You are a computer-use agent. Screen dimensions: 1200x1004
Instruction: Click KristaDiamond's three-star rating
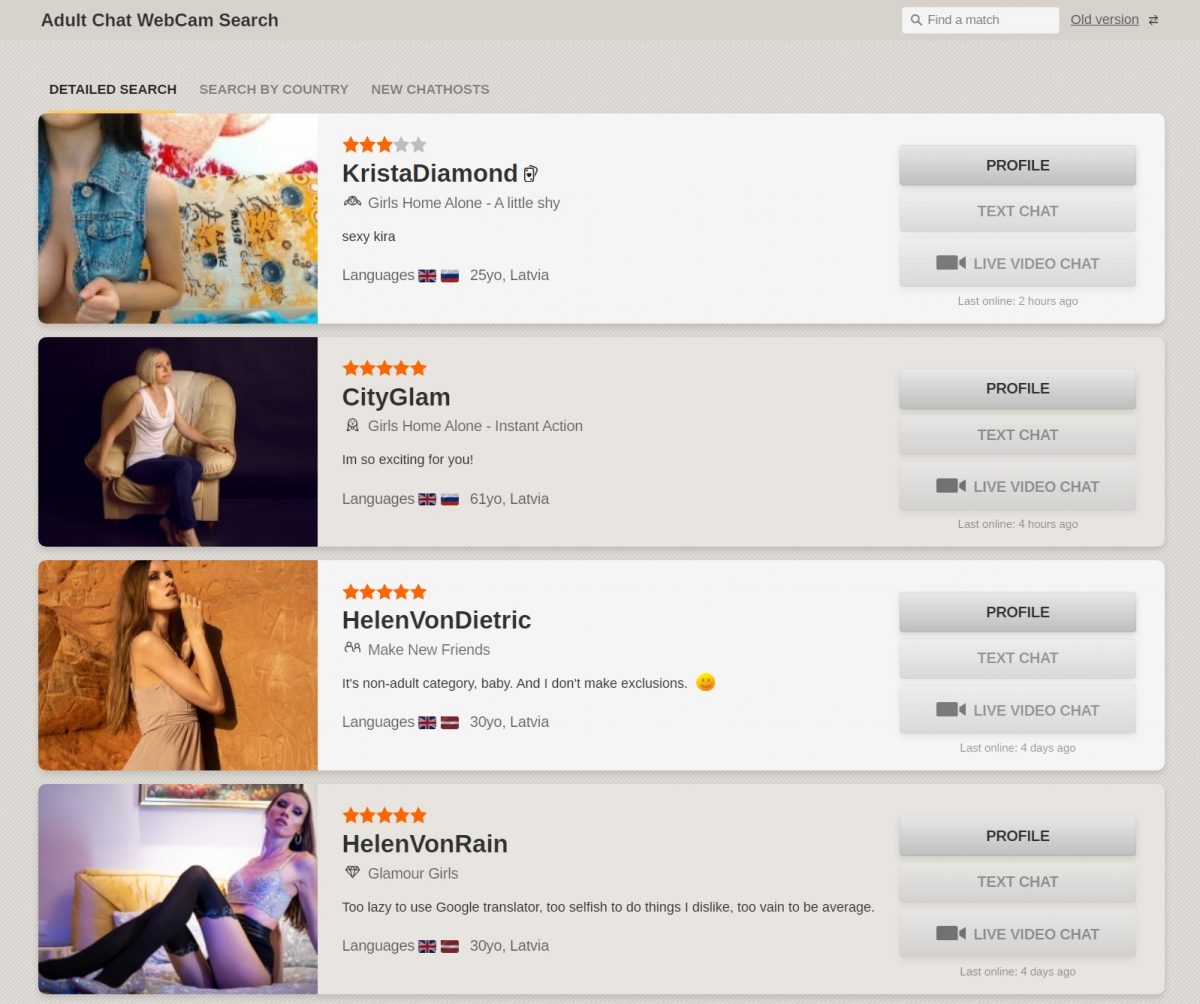tap(384, 144)
